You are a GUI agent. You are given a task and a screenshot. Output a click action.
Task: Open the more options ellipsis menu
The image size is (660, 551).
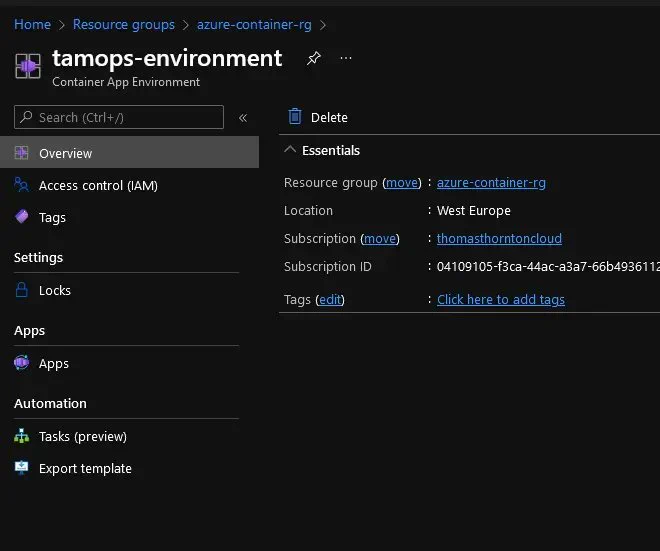[x=346, y=58]
